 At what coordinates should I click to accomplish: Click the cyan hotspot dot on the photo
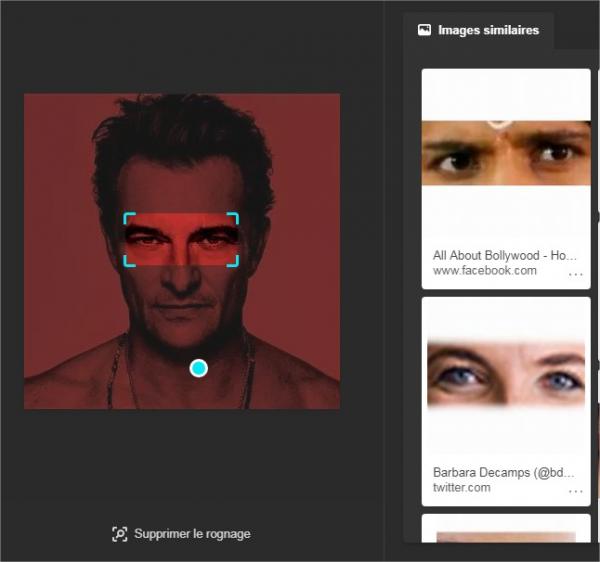(x=198, y=368)
